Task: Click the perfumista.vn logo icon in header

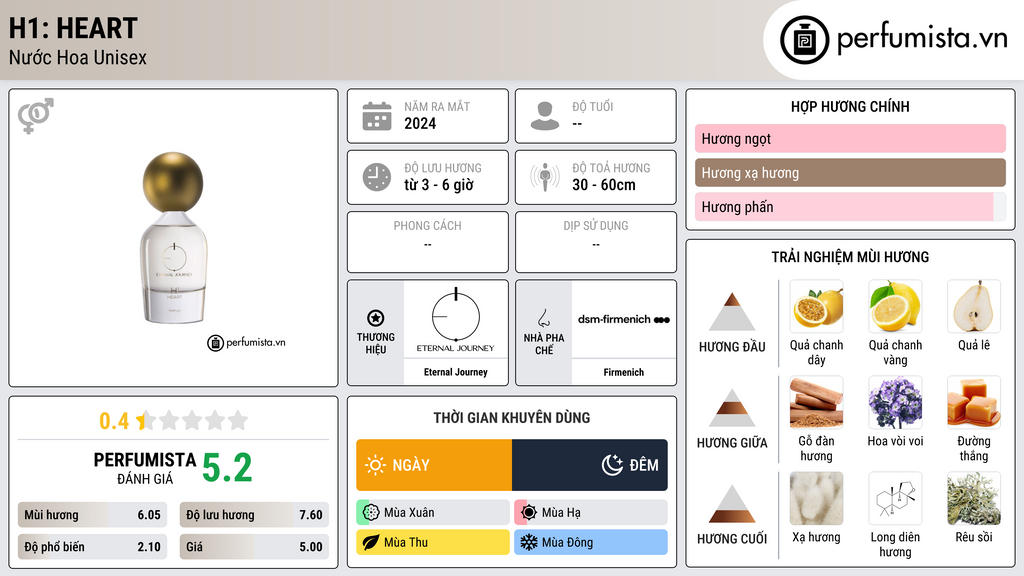Action: click(x=804, y=40)
